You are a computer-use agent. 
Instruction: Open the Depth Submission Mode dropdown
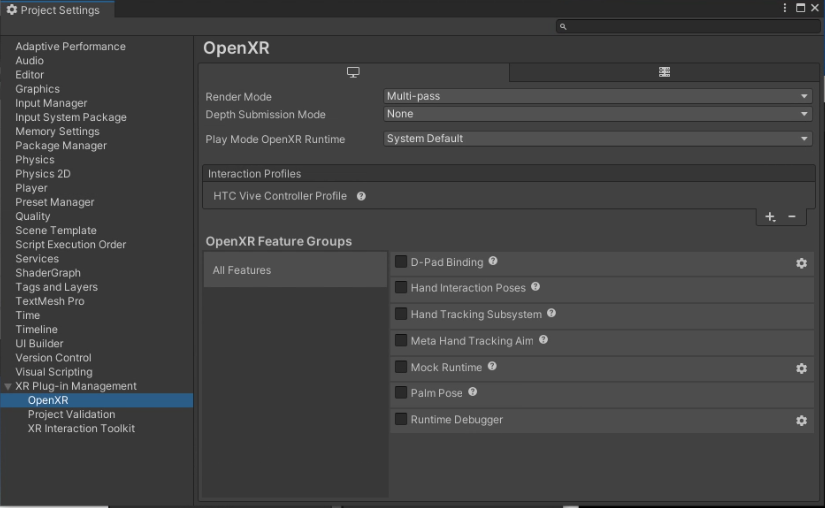point(597,114)
